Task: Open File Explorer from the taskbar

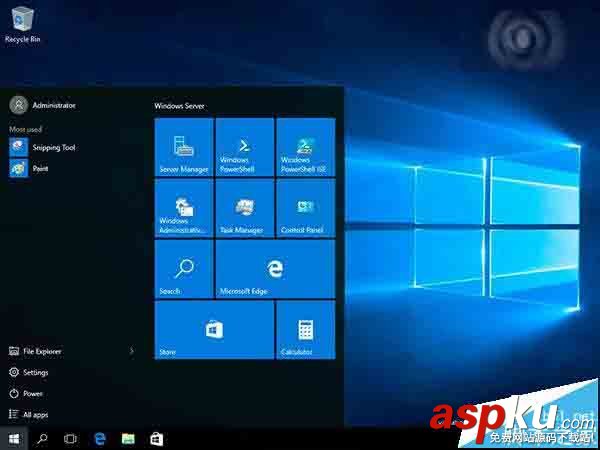Action: [128, 439]
